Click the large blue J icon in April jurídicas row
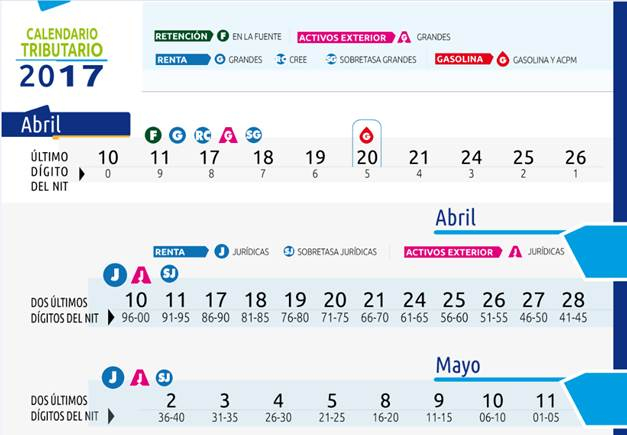The width and height of the screenshot is (627, 435). click(115, 275)
